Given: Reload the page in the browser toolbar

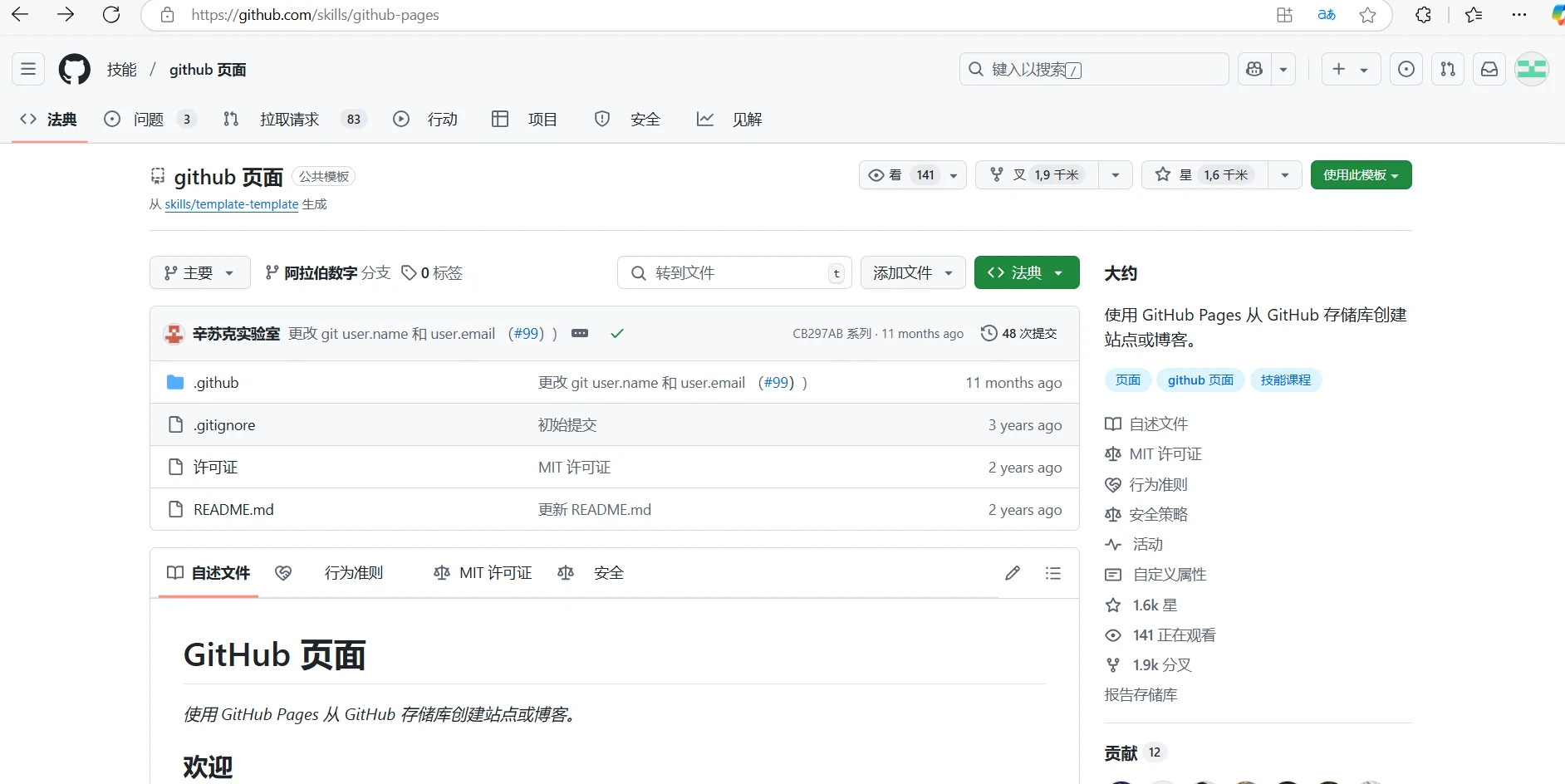Looking at the screenshot, I should click(x=111, y=14).
